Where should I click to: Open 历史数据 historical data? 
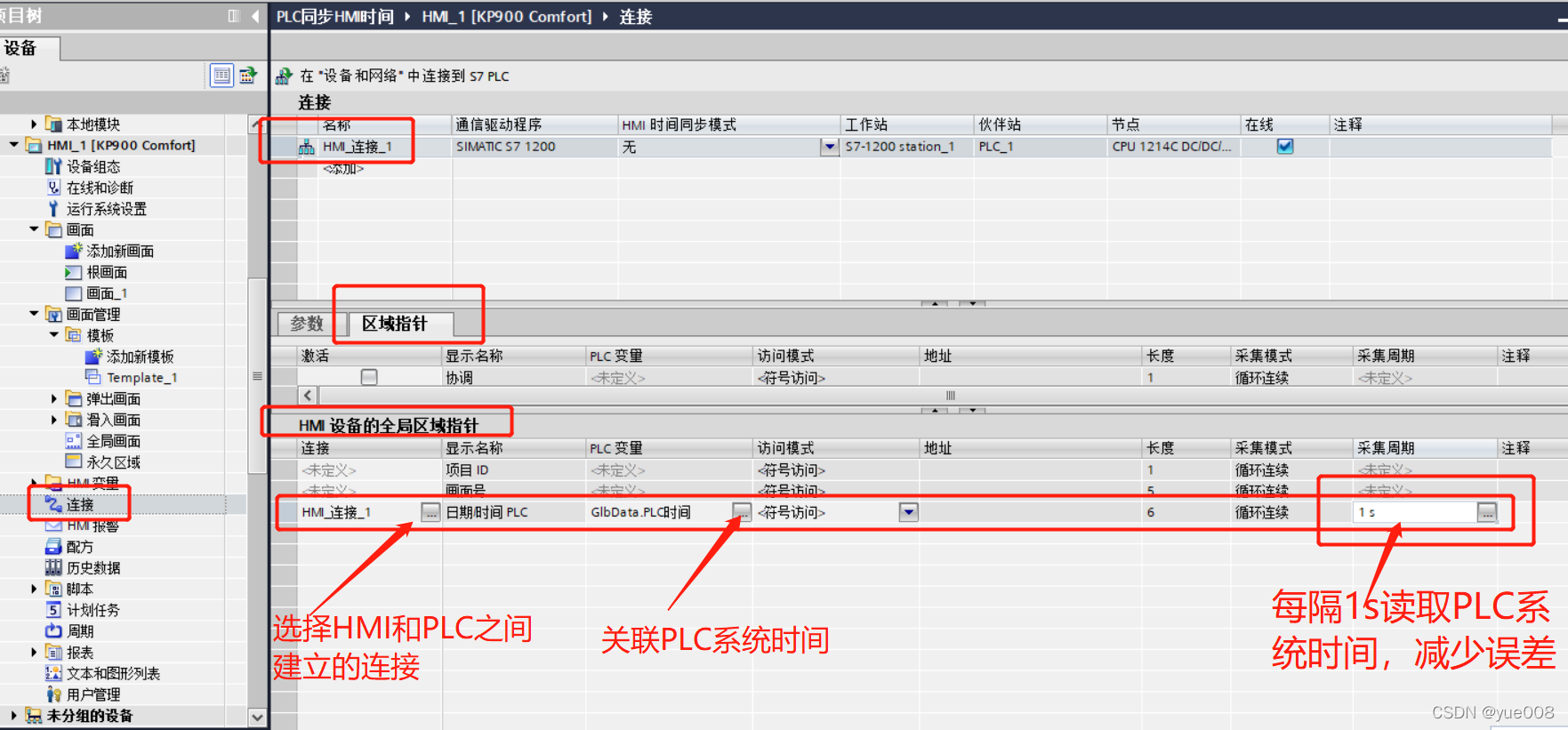pos(93,568)
